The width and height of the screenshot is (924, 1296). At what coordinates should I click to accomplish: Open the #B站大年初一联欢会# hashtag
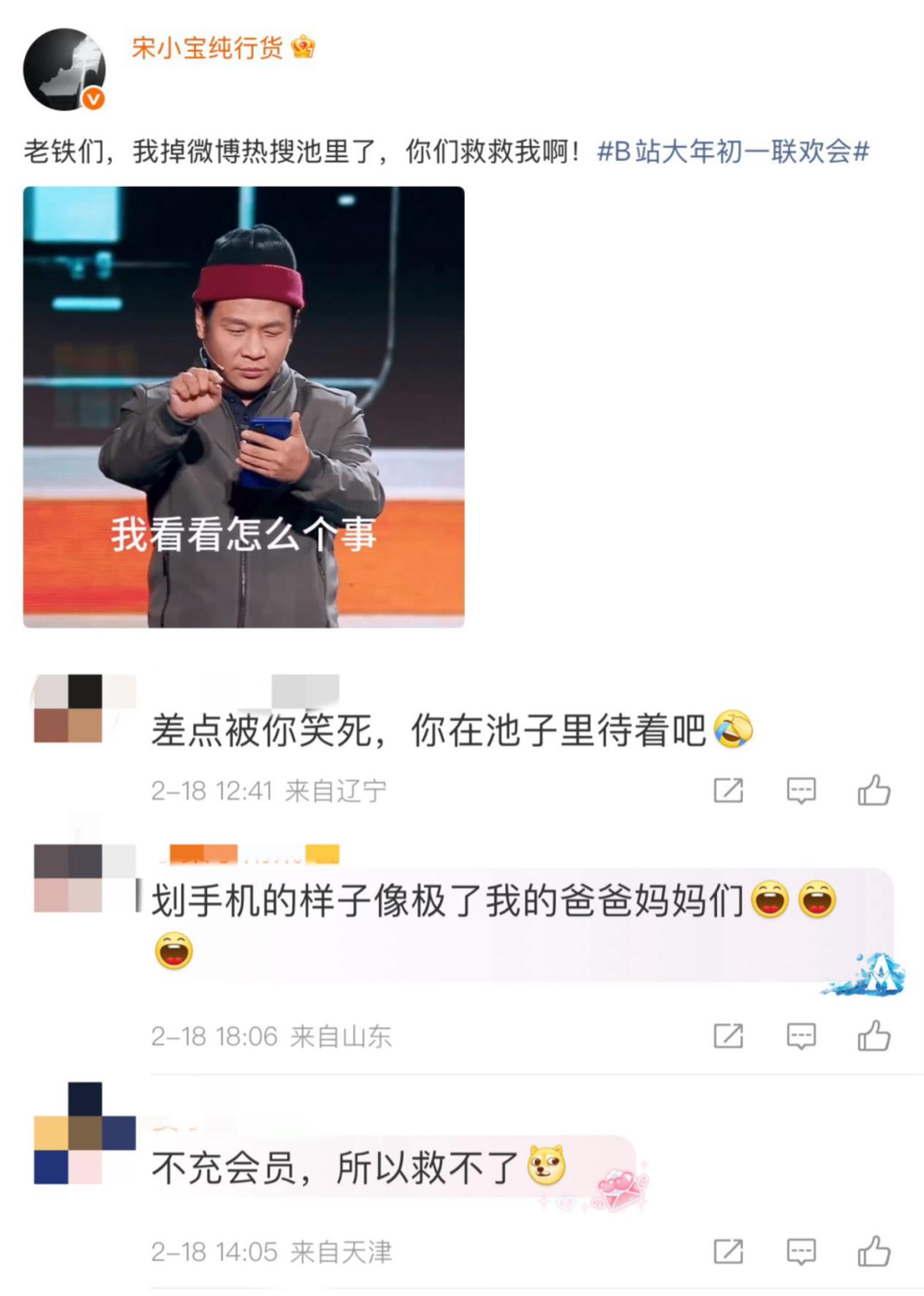point(734,151)
